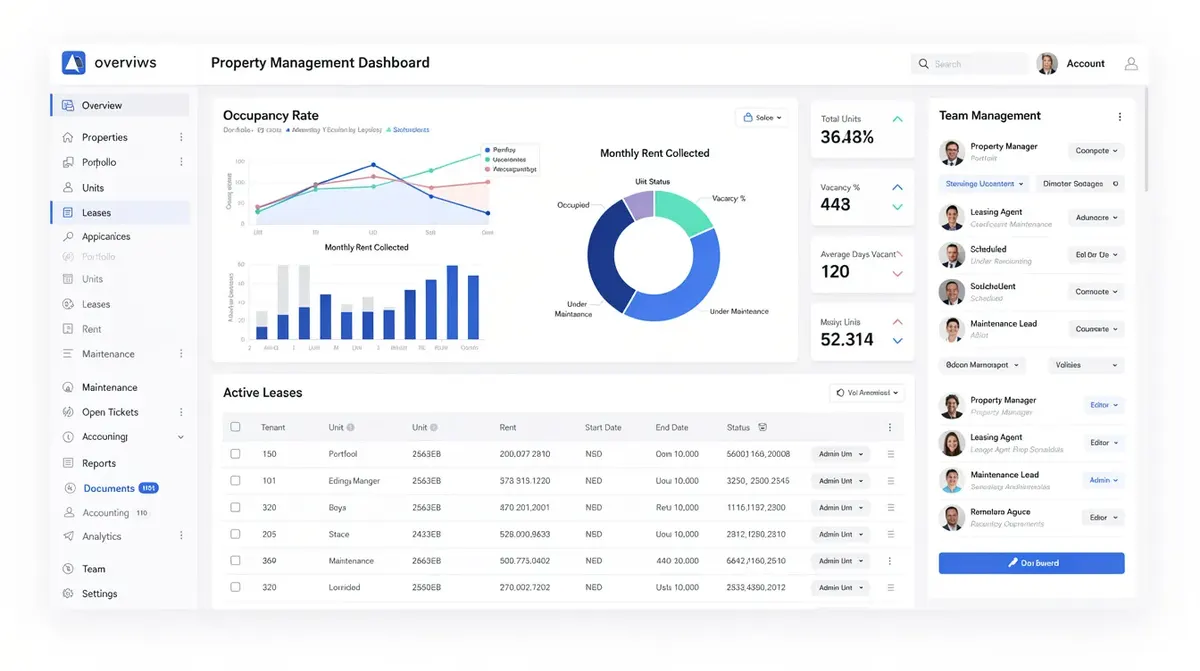The image size is (1200, 671).
Task: Open Documents in sidebar
Action: 109,488
